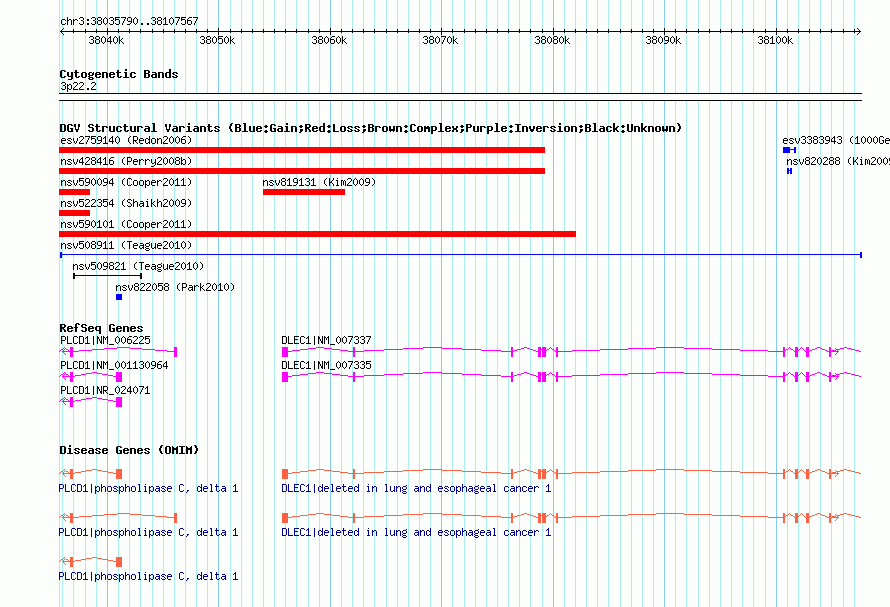
Task: Click the red loss bar under nsv428416
Action: pos(302,171)
